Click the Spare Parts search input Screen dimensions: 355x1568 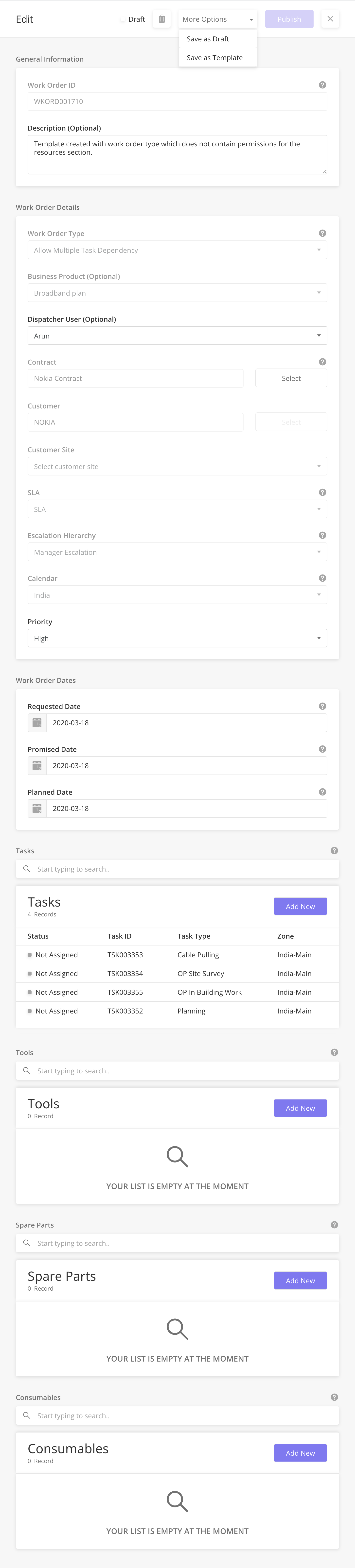[177, 1243]
